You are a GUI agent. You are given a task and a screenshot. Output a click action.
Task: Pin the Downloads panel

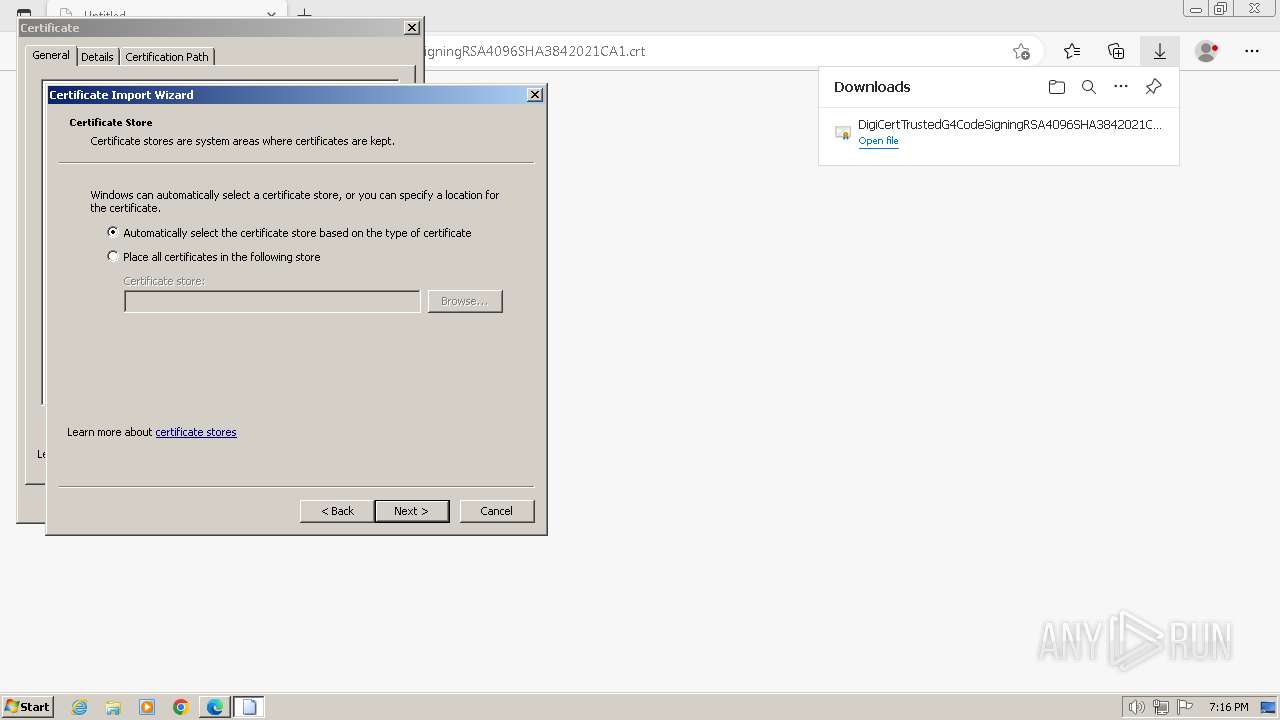(1153, 87)
